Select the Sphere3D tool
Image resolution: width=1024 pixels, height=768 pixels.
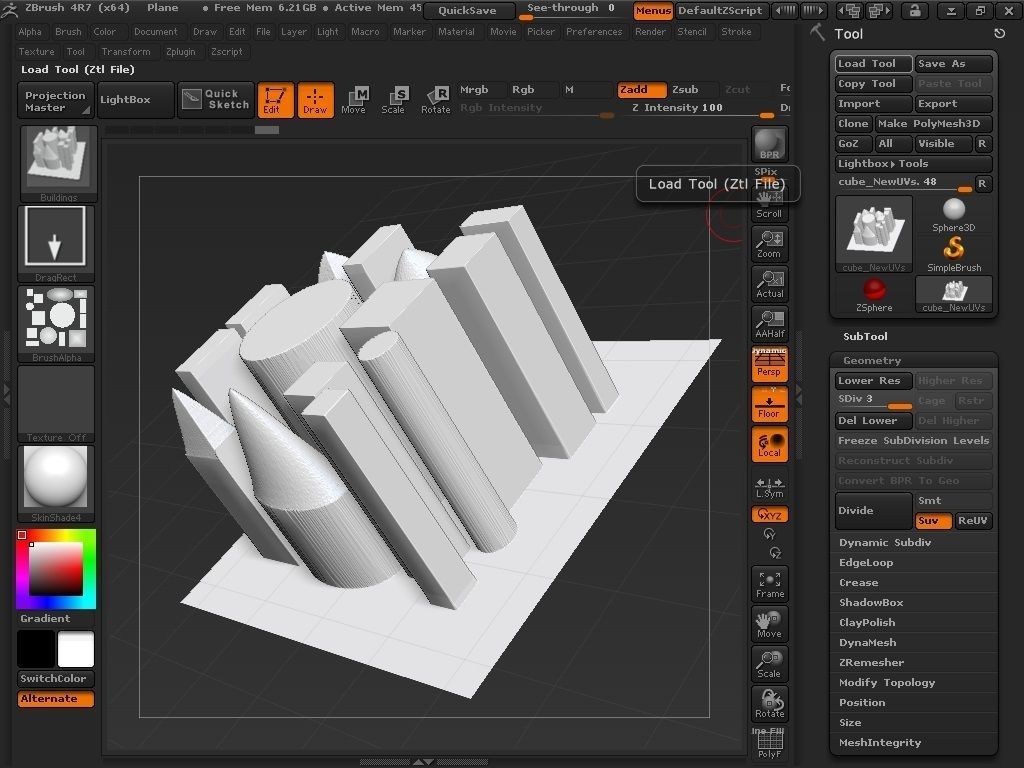click(x=953, y=215)
